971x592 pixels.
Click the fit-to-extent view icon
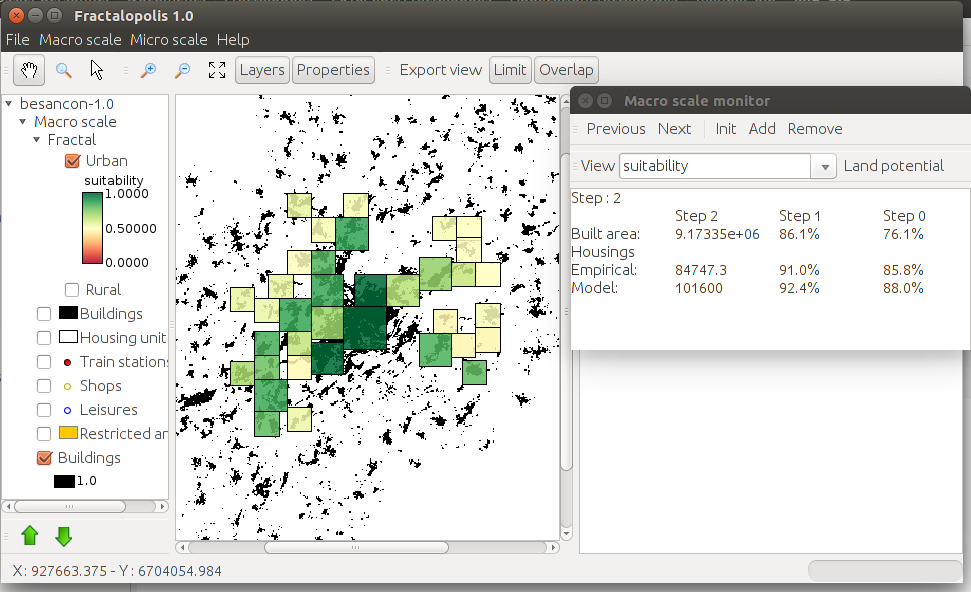217,70
